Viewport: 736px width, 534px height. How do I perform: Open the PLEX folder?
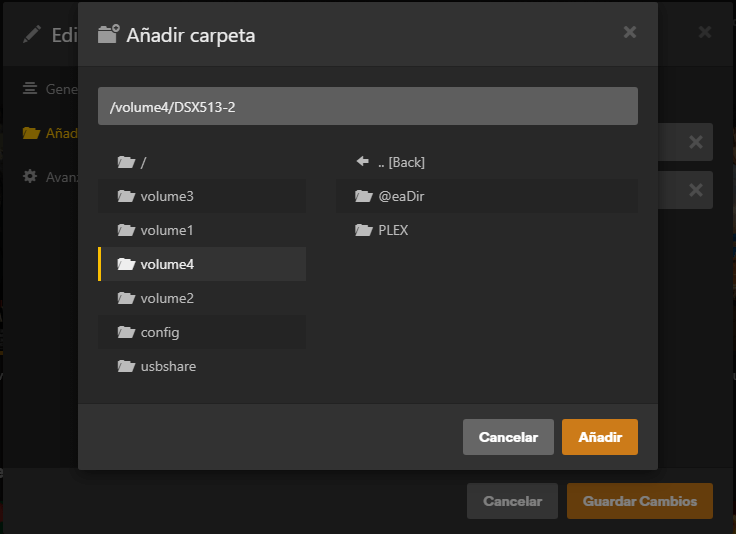point(487,230)
